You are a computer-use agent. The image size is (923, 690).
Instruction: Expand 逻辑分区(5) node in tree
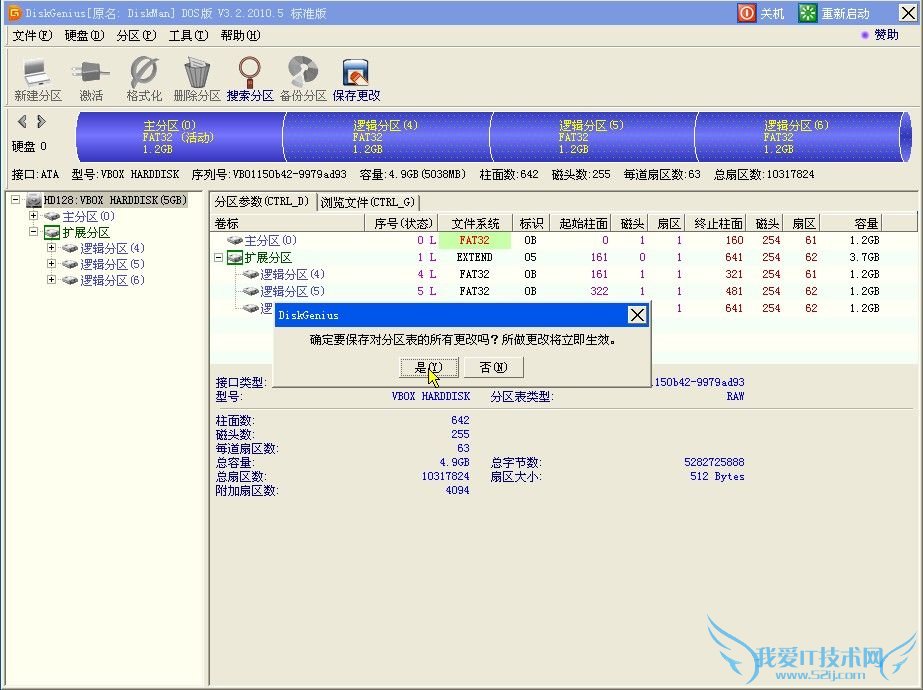51,264
